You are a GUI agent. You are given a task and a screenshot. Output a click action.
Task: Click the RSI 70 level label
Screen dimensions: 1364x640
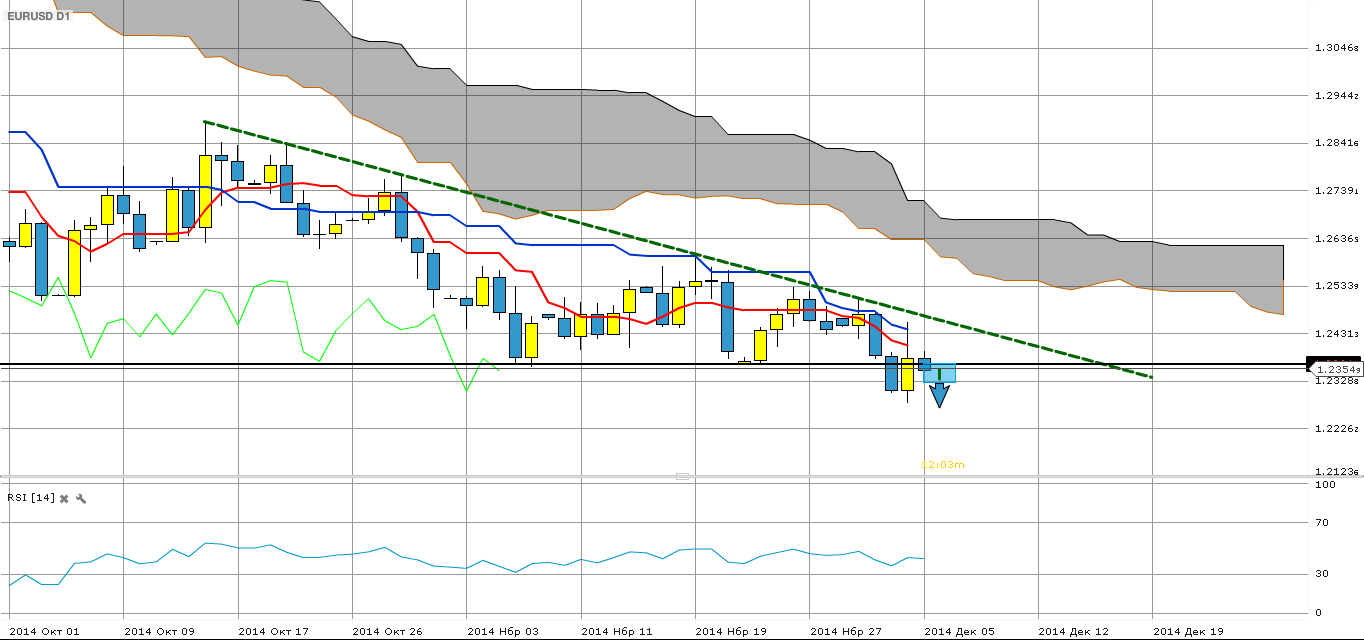(x=1322, y=523)
